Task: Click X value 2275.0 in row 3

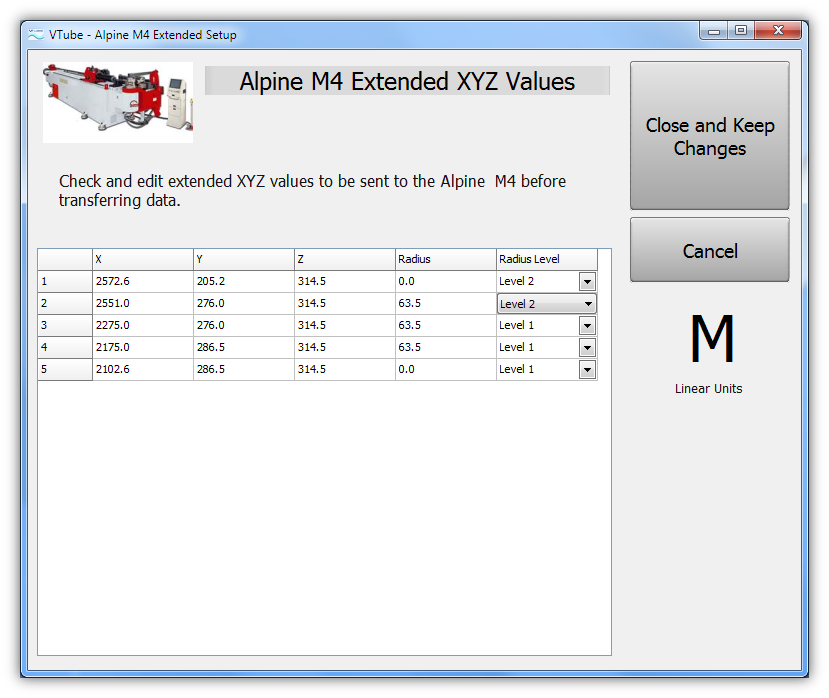Action: [x=142, y=326]
